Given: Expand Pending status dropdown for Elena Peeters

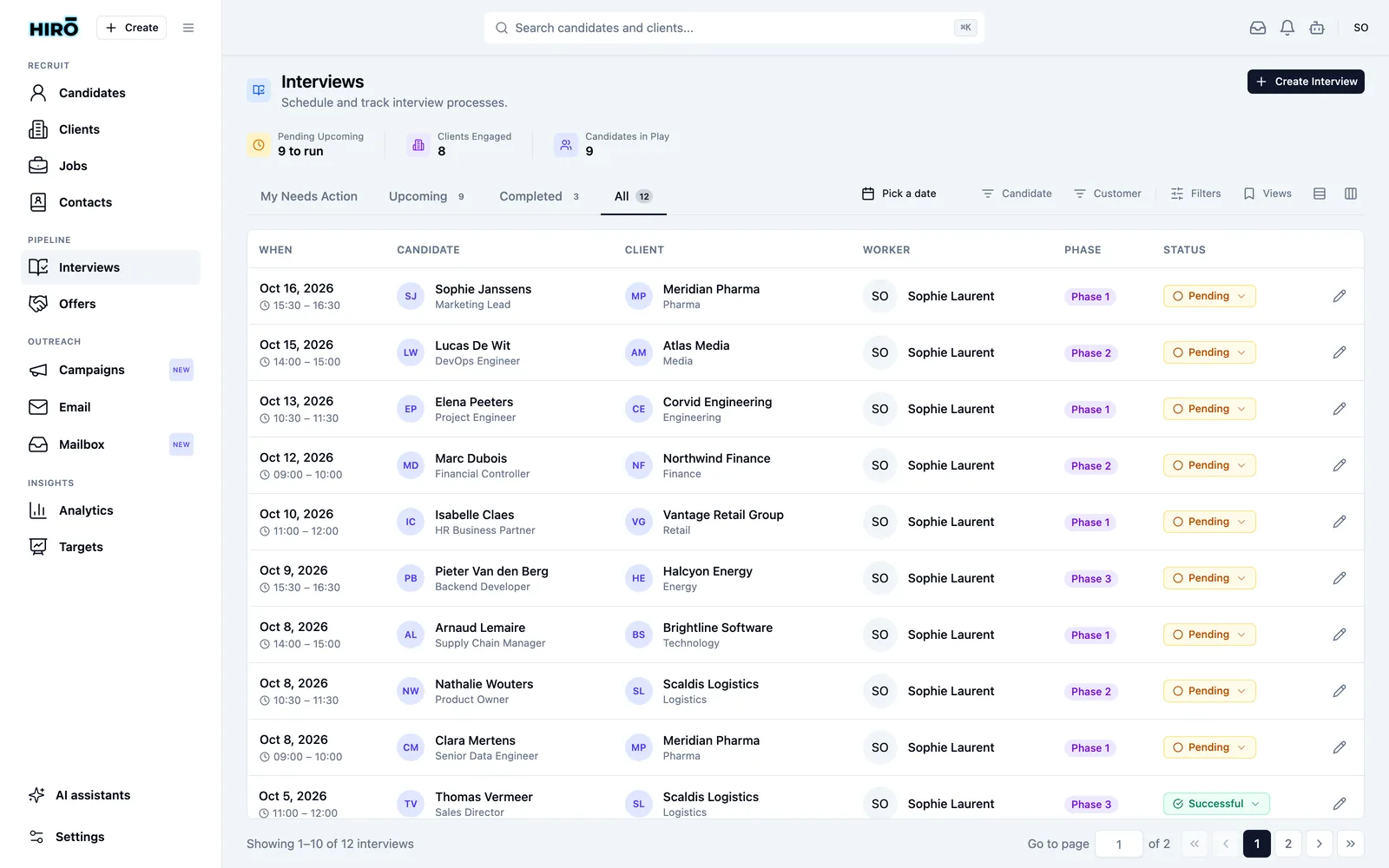Looking at the screenshot, I should [1209, 409].
